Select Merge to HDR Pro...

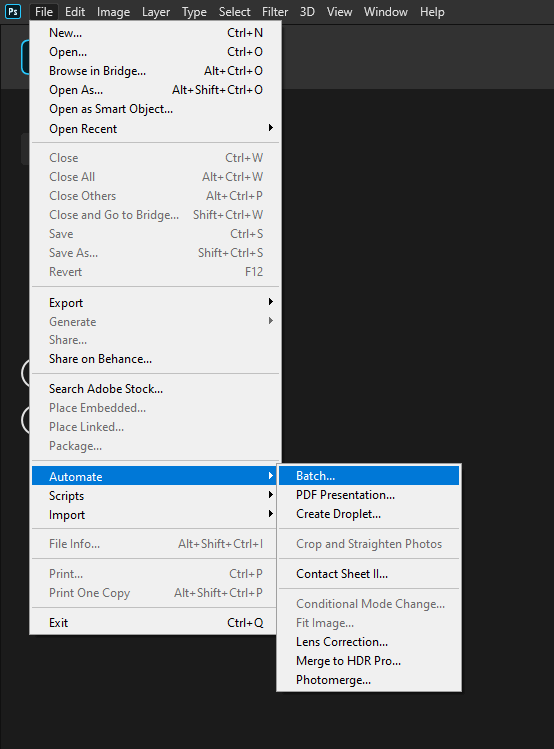point(369,661)
